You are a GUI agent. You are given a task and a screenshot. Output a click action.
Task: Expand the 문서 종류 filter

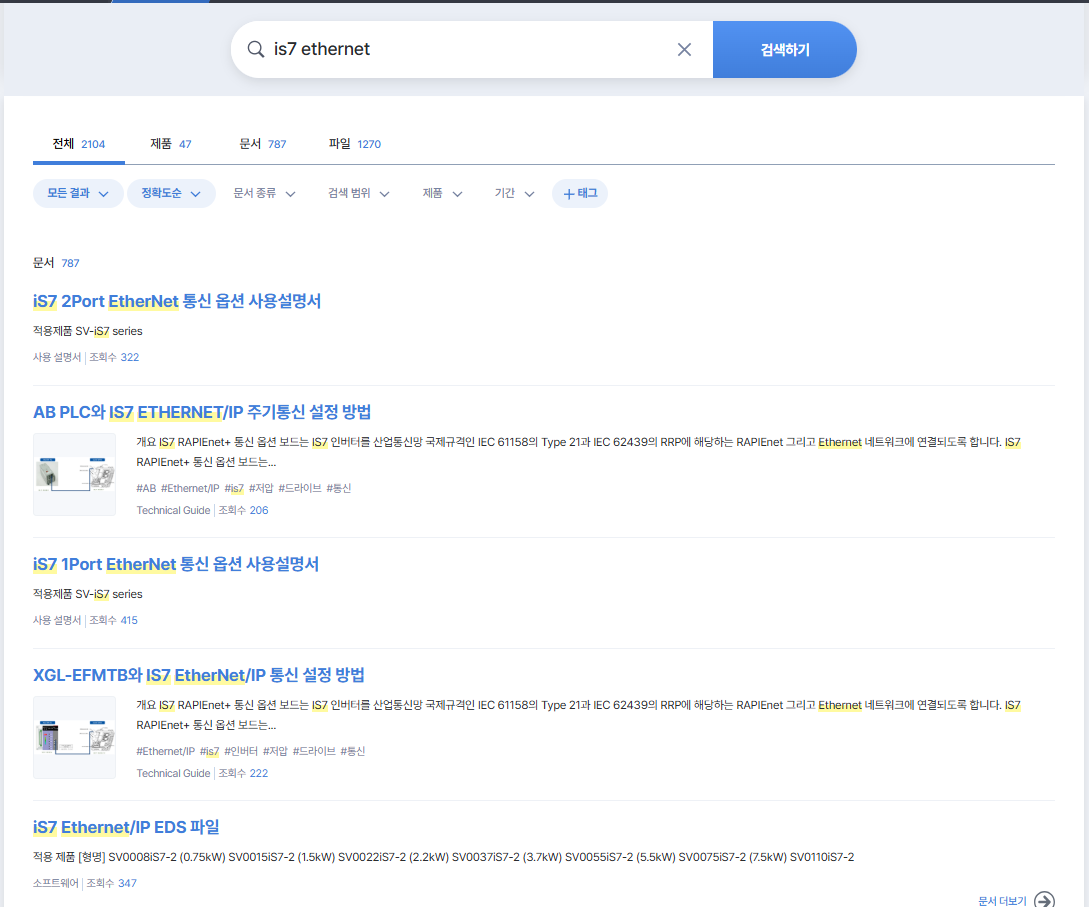pos(263,194)
